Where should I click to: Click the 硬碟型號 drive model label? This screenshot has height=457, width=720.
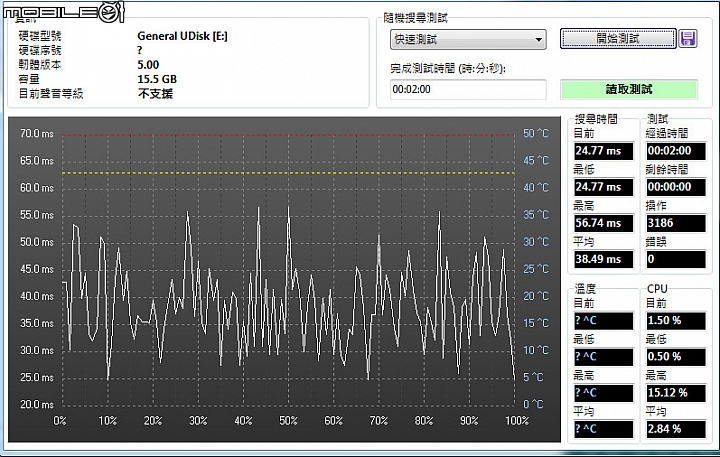point(39,36)
